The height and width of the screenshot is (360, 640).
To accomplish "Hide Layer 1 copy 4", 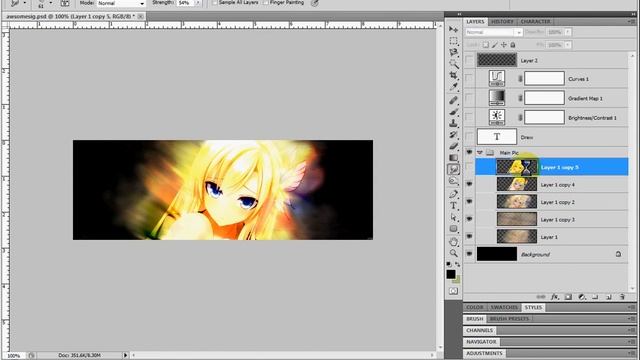I will tap(469, 184).
